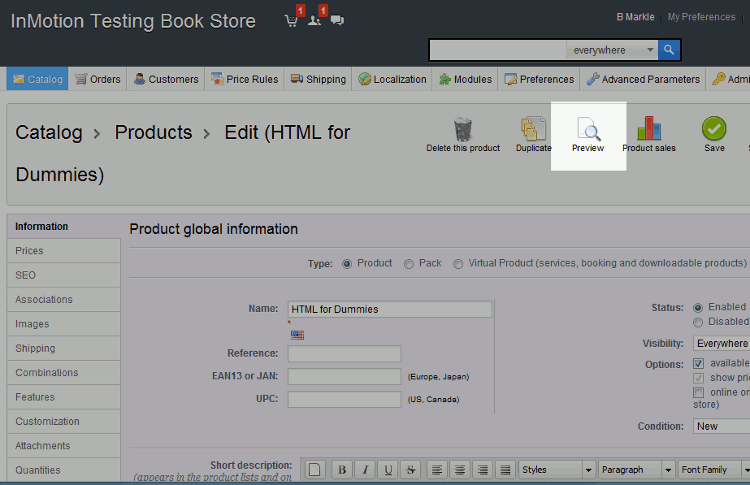Screen dimensions: 750x485
Task: Click the Duplicate product icon
Action: (x=533, y=130)
